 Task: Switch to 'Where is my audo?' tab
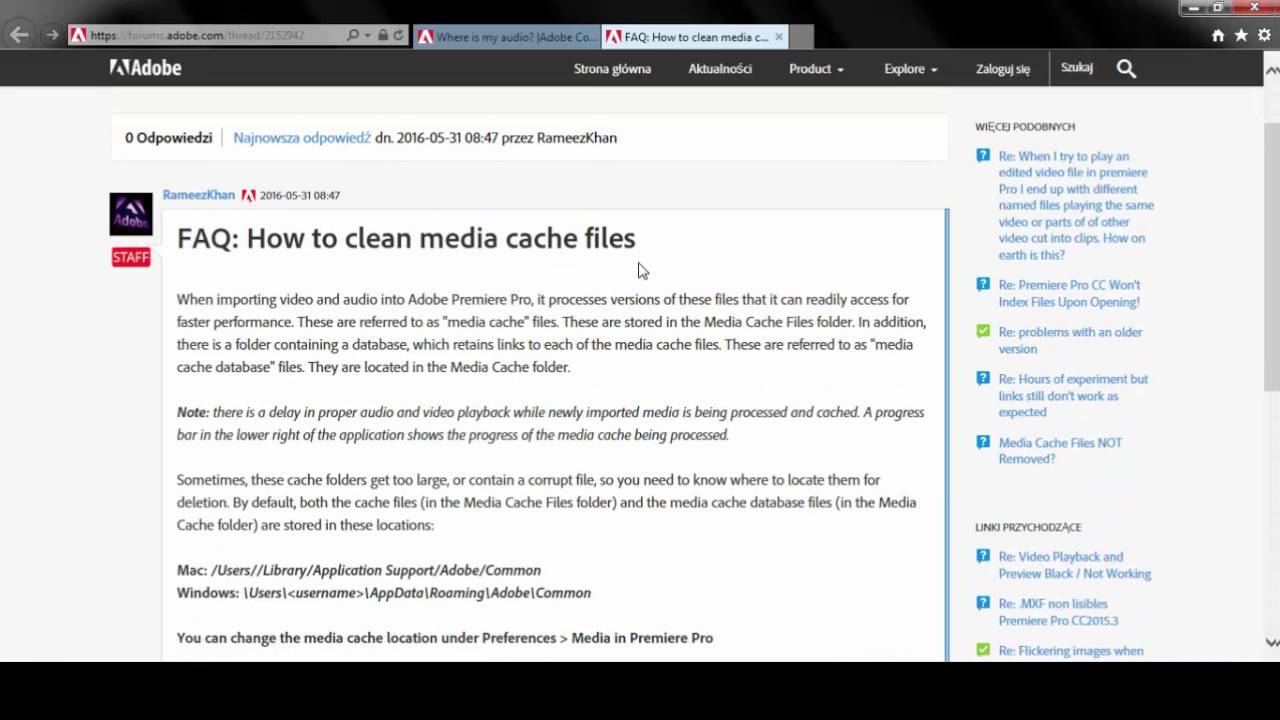point(507,37)
